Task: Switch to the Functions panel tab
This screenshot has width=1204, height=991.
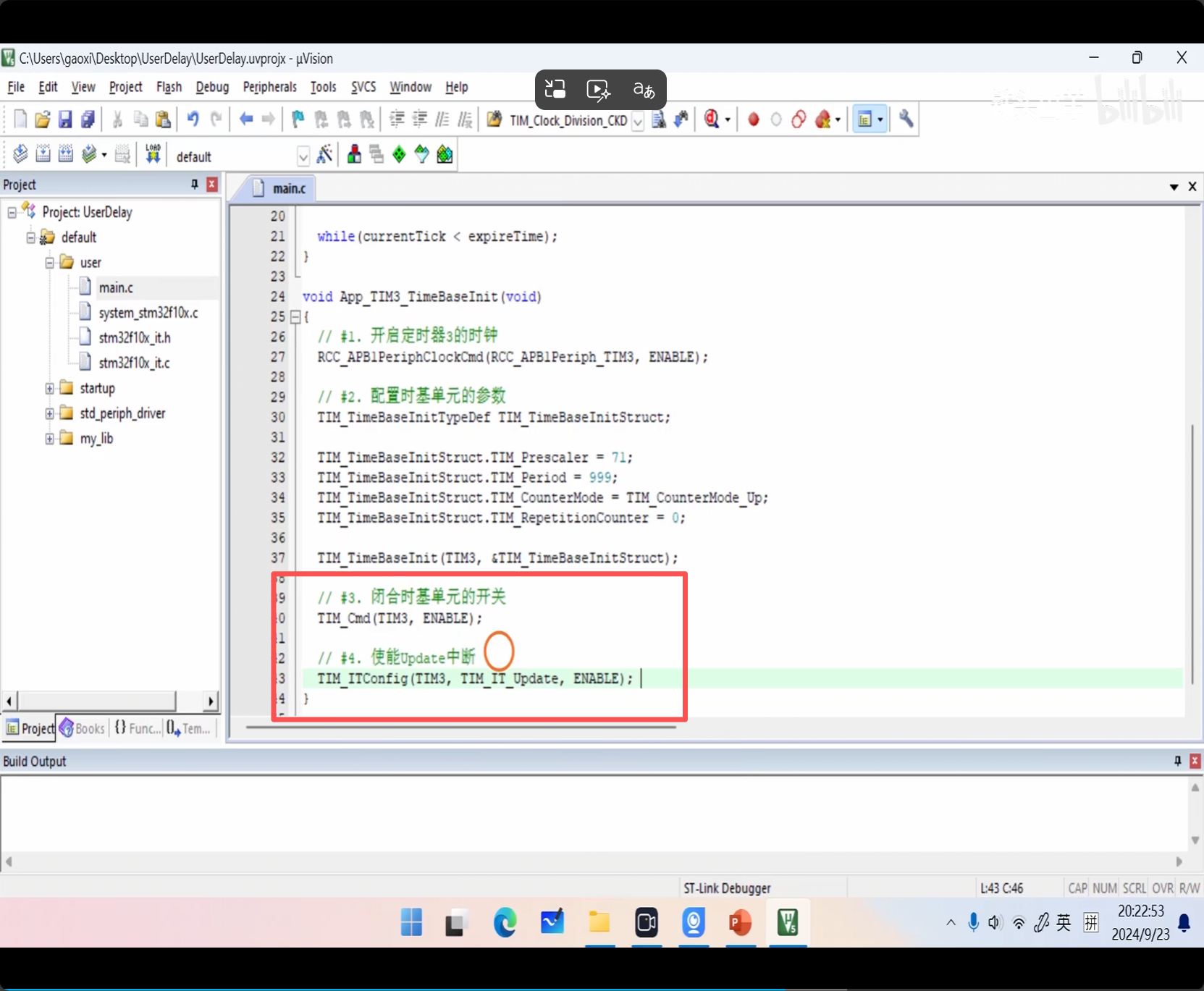Action: [x=137, y=728]
